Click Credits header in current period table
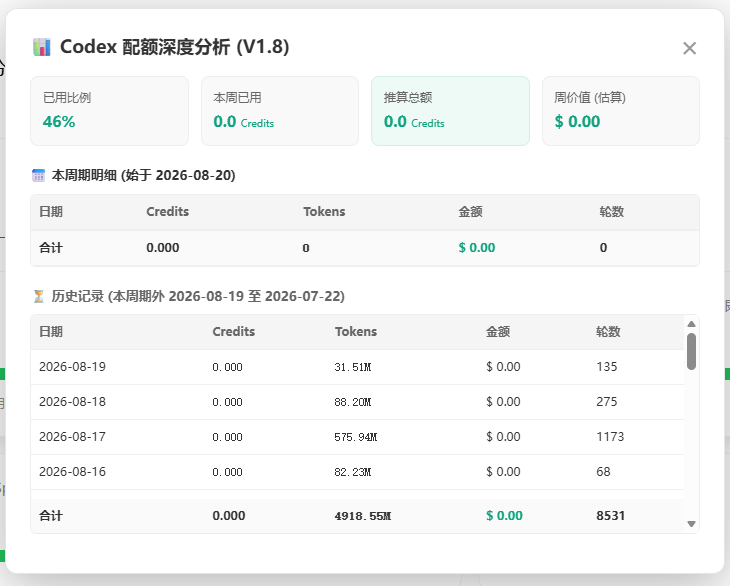Viewport: 730px width, 586px height. (x=168, y=211)
